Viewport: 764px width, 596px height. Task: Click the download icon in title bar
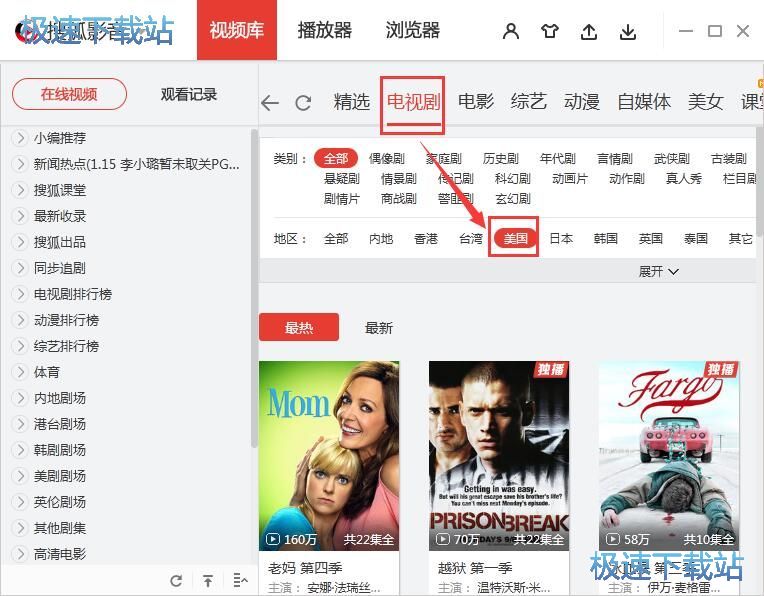pyautogui.click(x=628, y=32)
